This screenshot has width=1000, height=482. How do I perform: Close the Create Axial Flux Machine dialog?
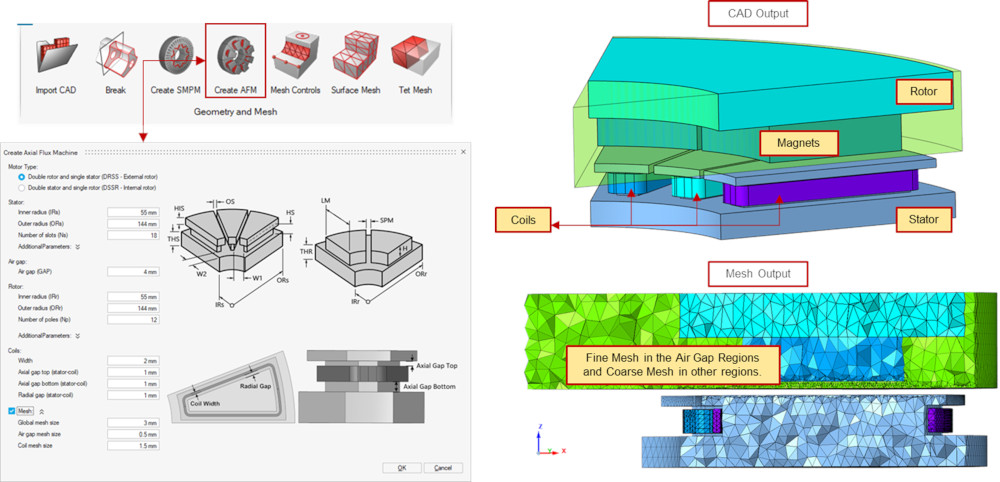pos(463,151)
